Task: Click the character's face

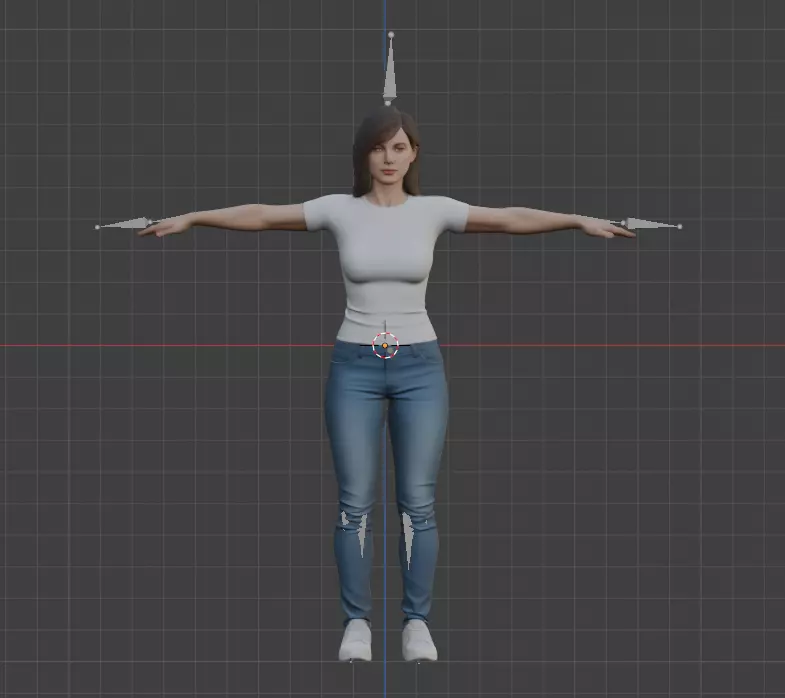Action: pyautogui.click(x=390, y=158)
